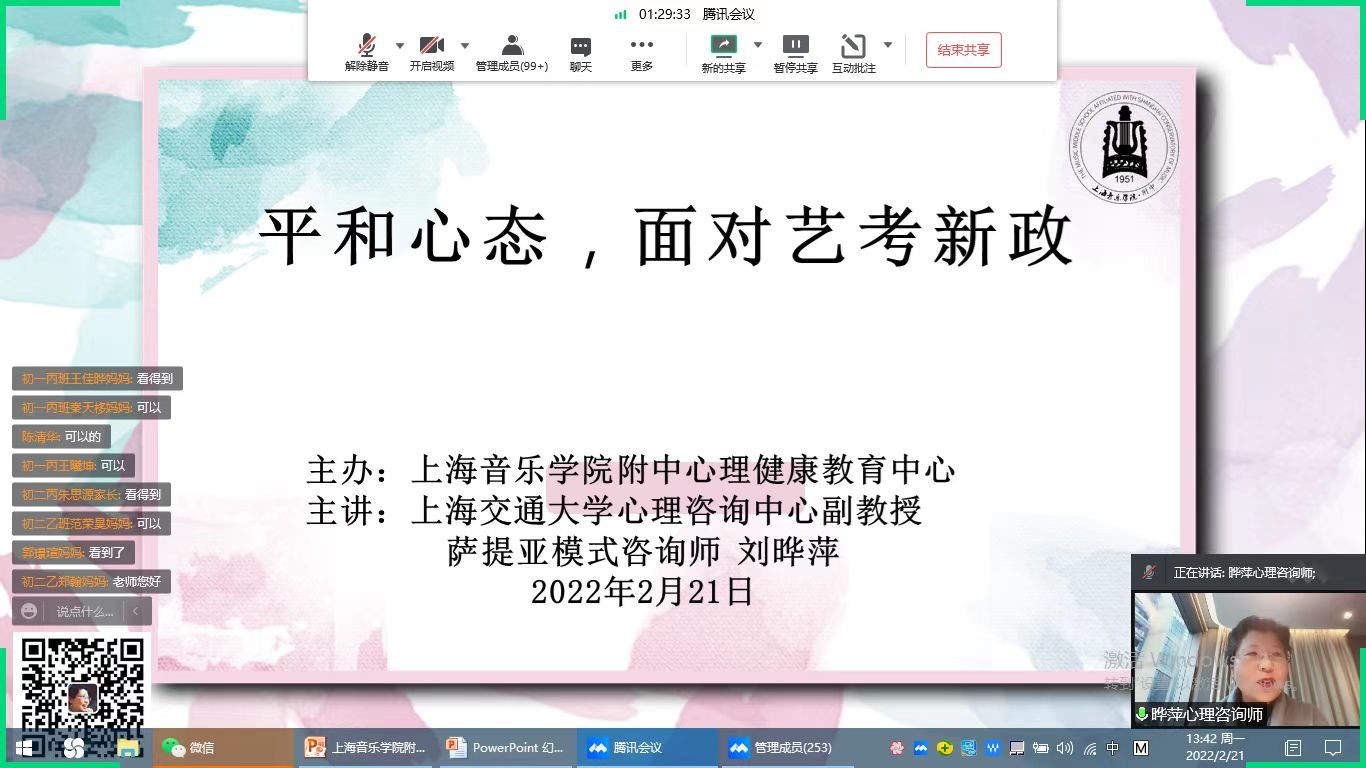This screenshot has width=1366, height=768.
Task: Click 初二乙郑翰妈妈's message 老师您好
Action: pyautogui.click(x=91, y=582)
